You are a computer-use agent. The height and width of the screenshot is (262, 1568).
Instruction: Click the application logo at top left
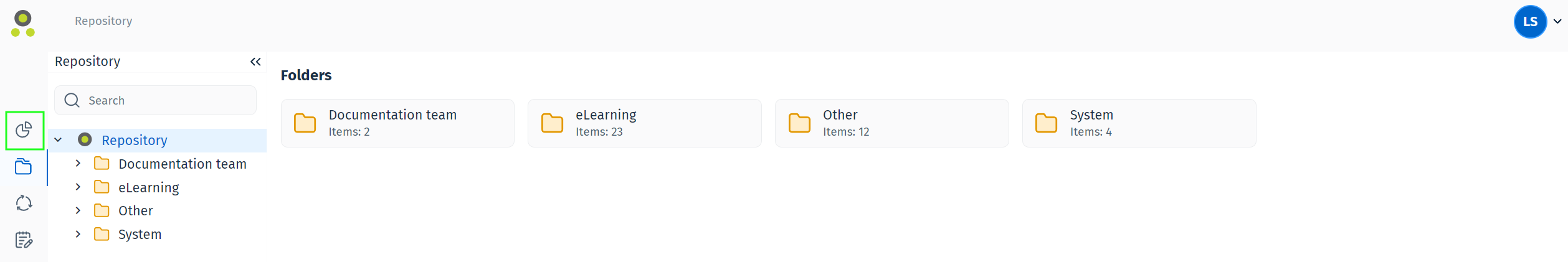coord(23,24)
